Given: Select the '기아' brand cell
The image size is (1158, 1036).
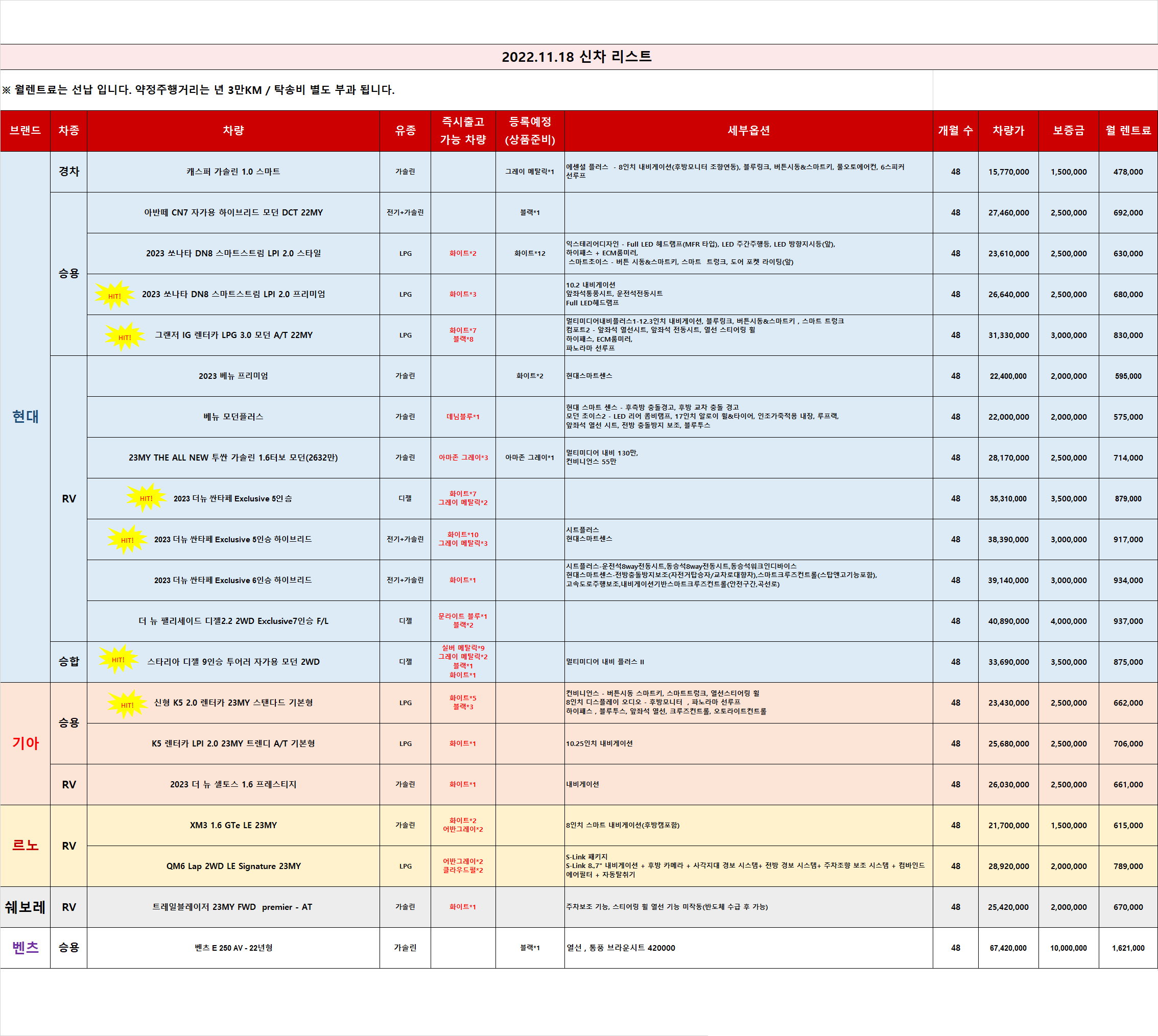Looking at the screenshot, I should (x=26, y=743).
